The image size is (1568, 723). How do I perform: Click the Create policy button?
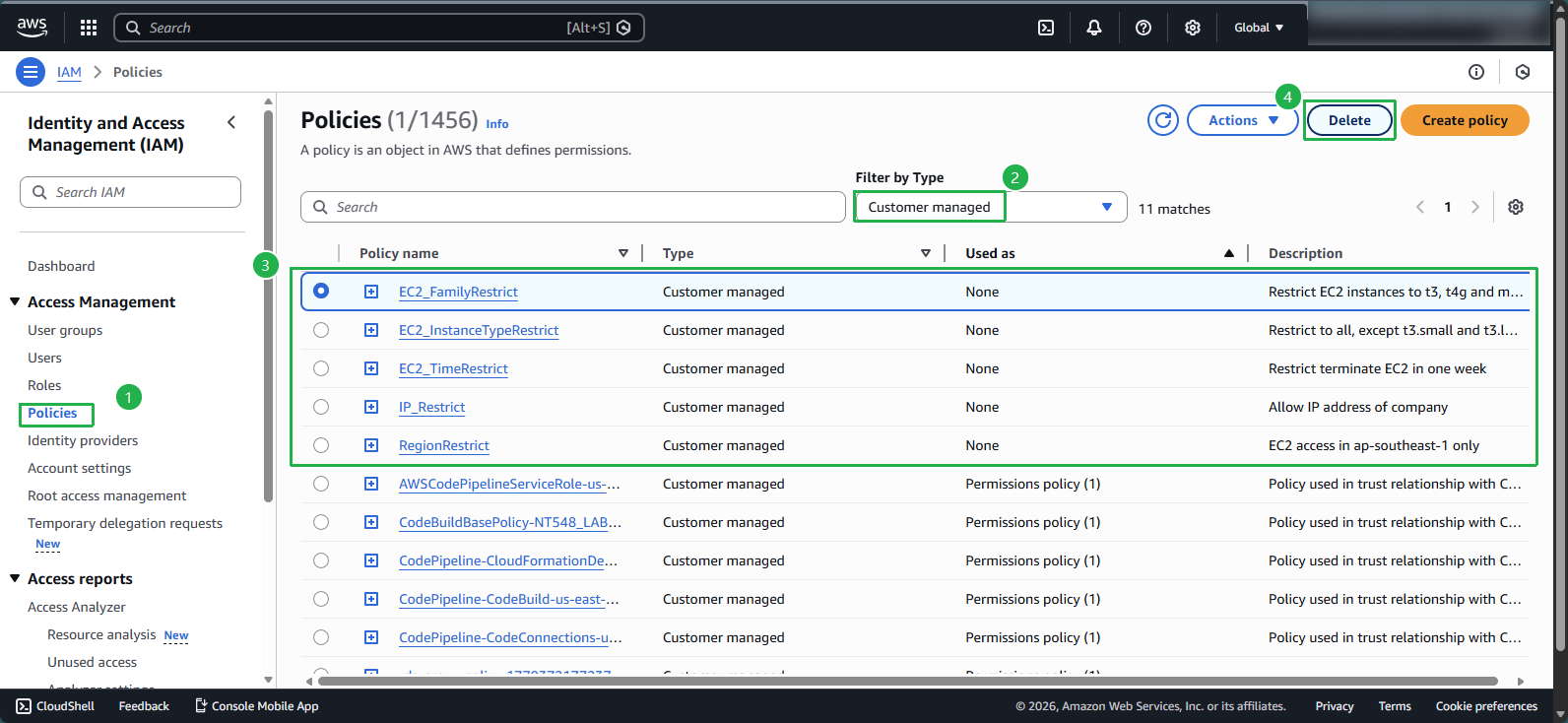[x=1465, y=120]
